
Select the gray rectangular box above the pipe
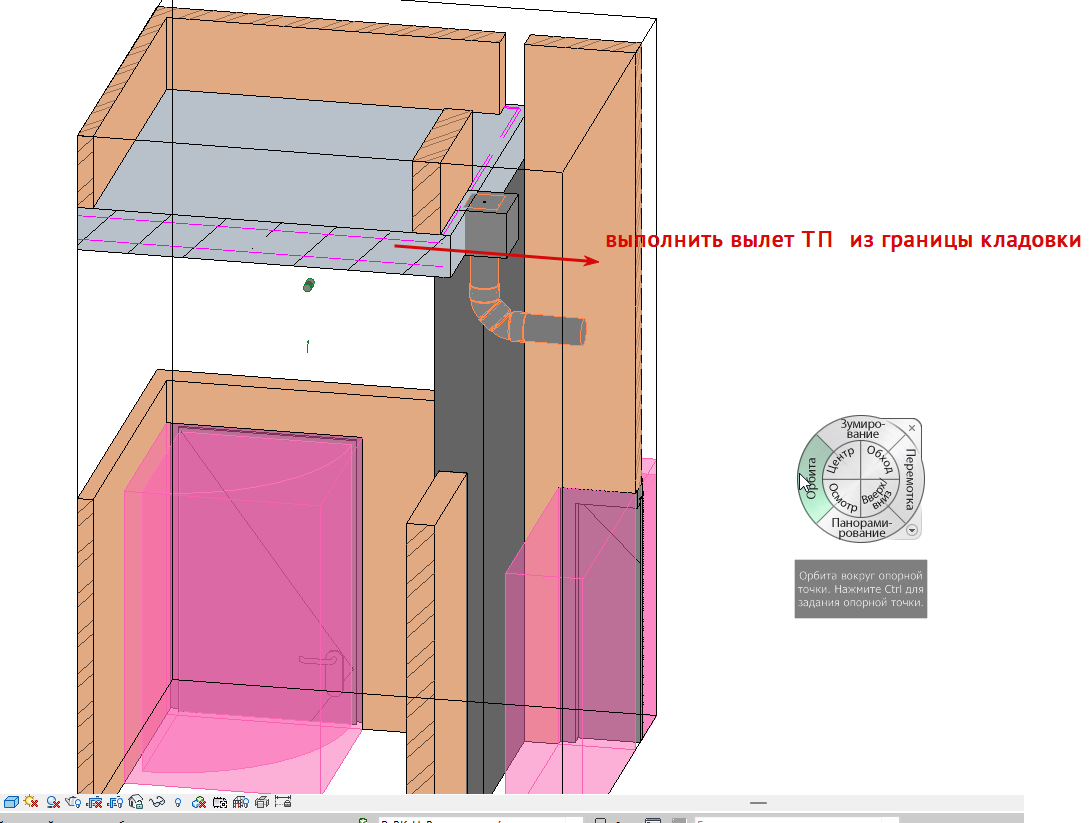coord(491,224)
